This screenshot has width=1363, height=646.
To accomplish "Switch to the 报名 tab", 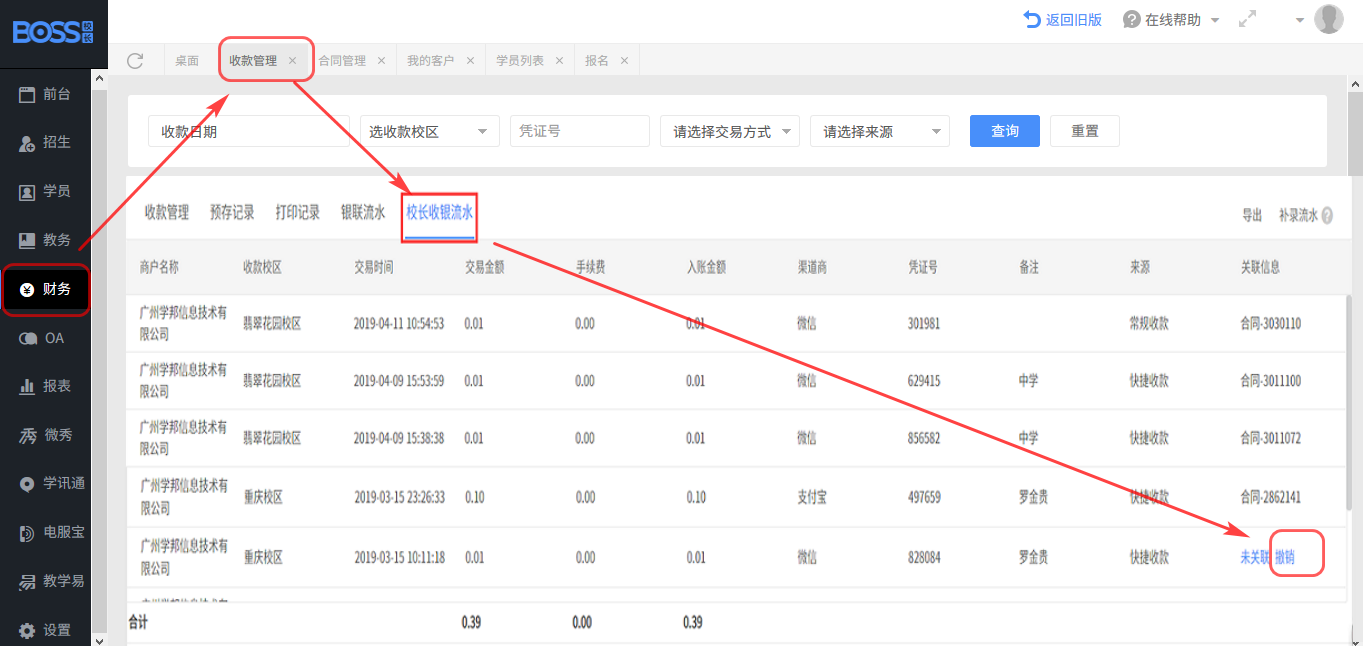I will click(x=597, y=61).
